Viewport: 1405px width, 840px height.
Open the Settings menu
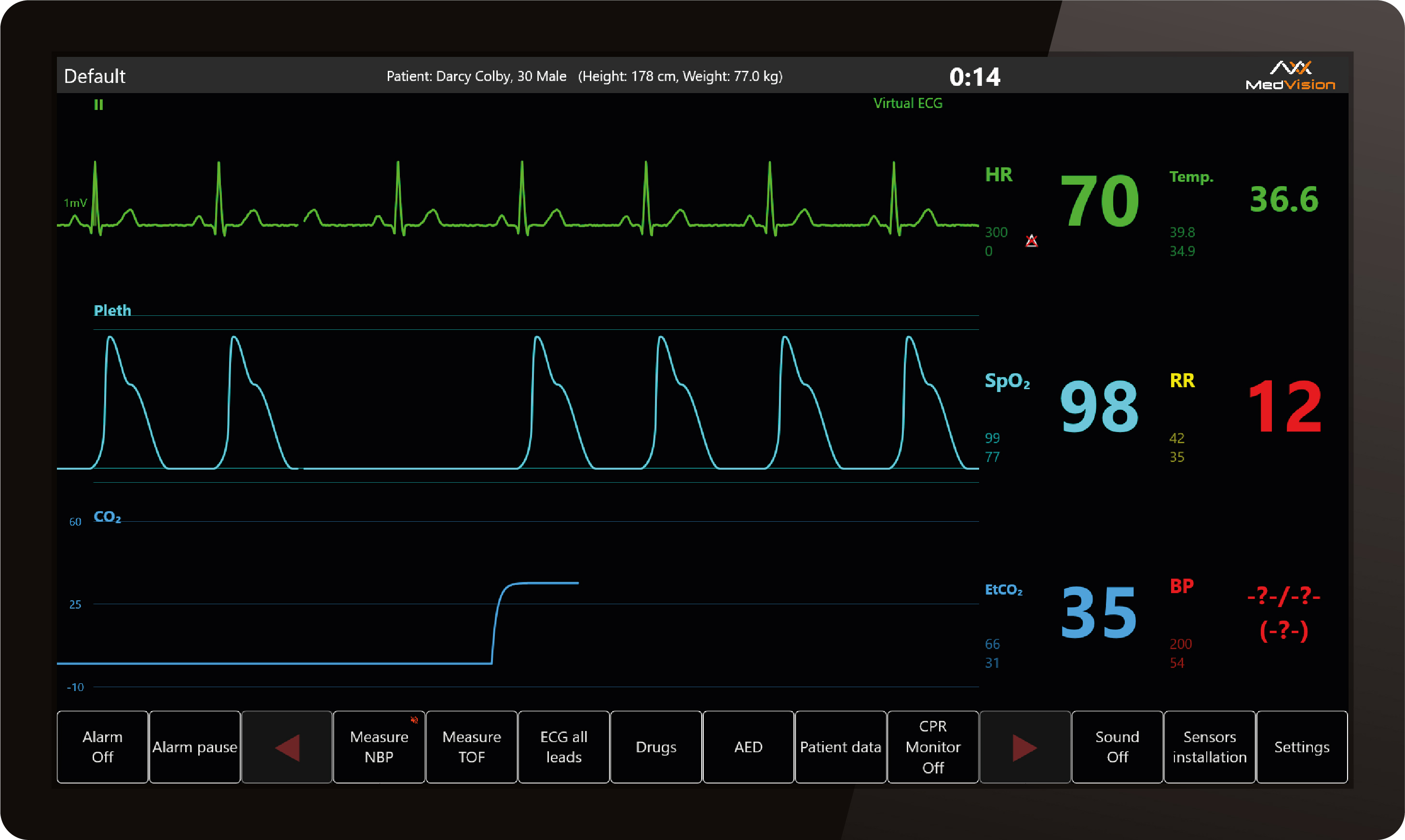[1301, 747]
